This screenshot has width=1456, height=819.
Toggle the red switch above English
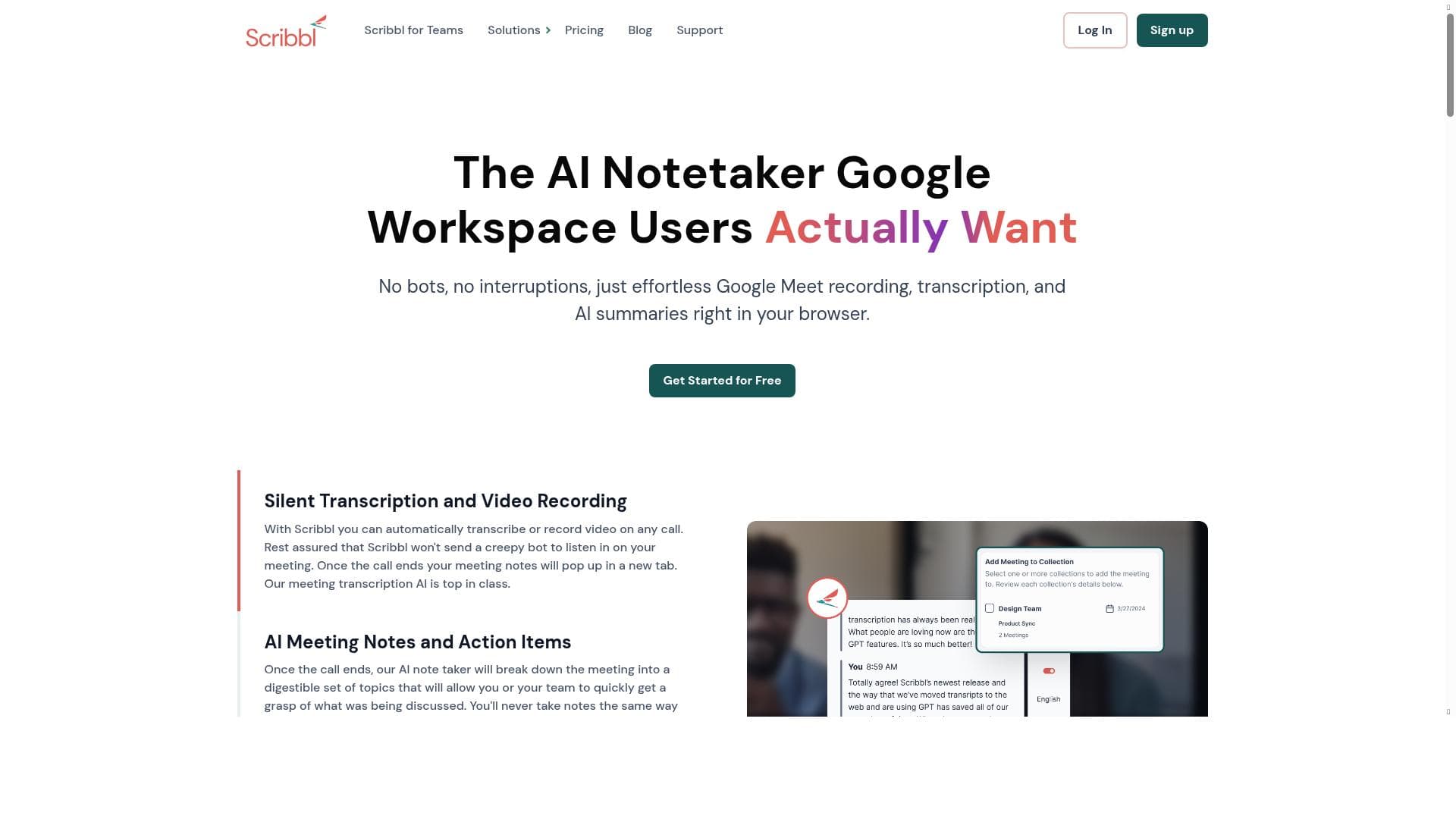(1049, 671)
